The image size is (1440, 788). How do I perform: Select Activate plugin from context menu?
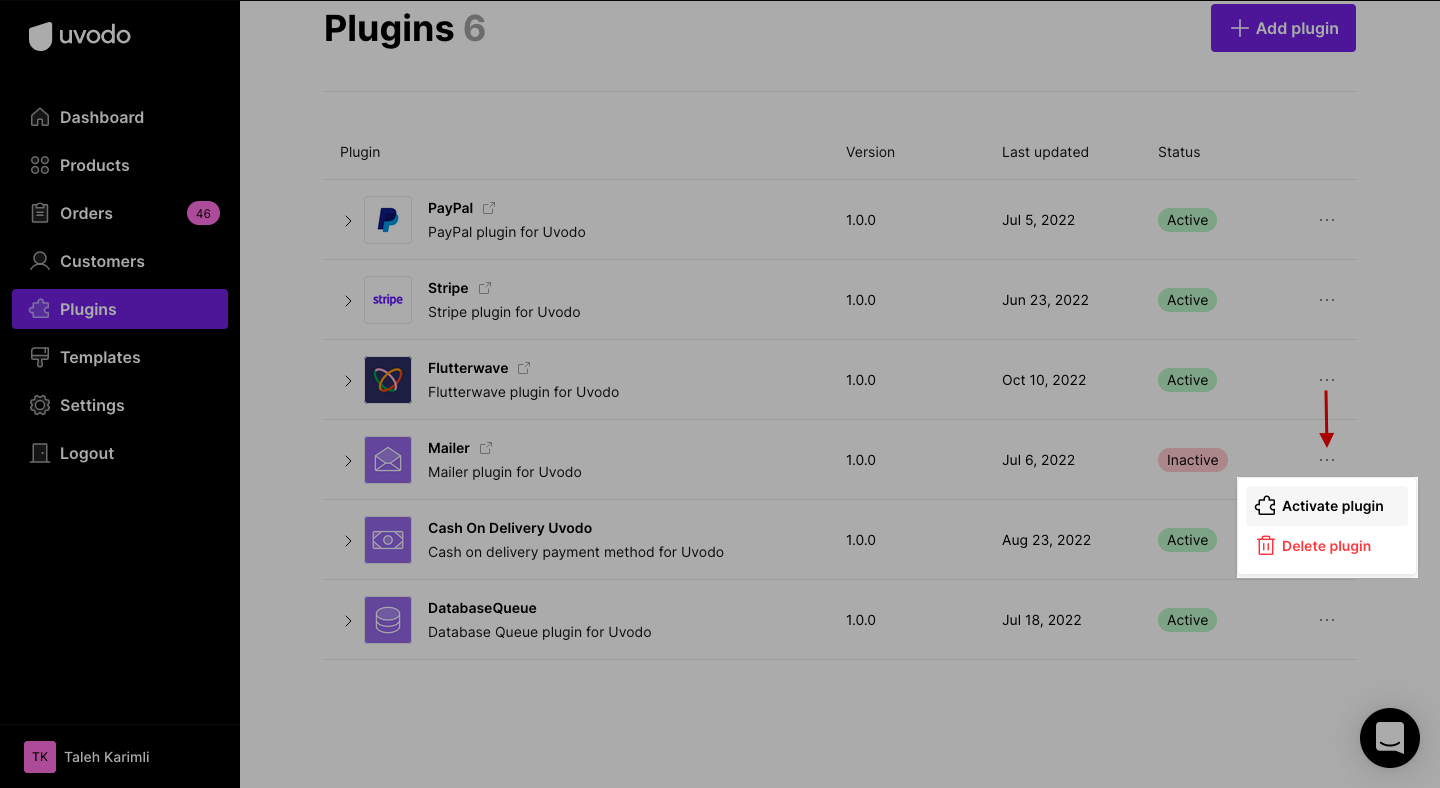1327,506
